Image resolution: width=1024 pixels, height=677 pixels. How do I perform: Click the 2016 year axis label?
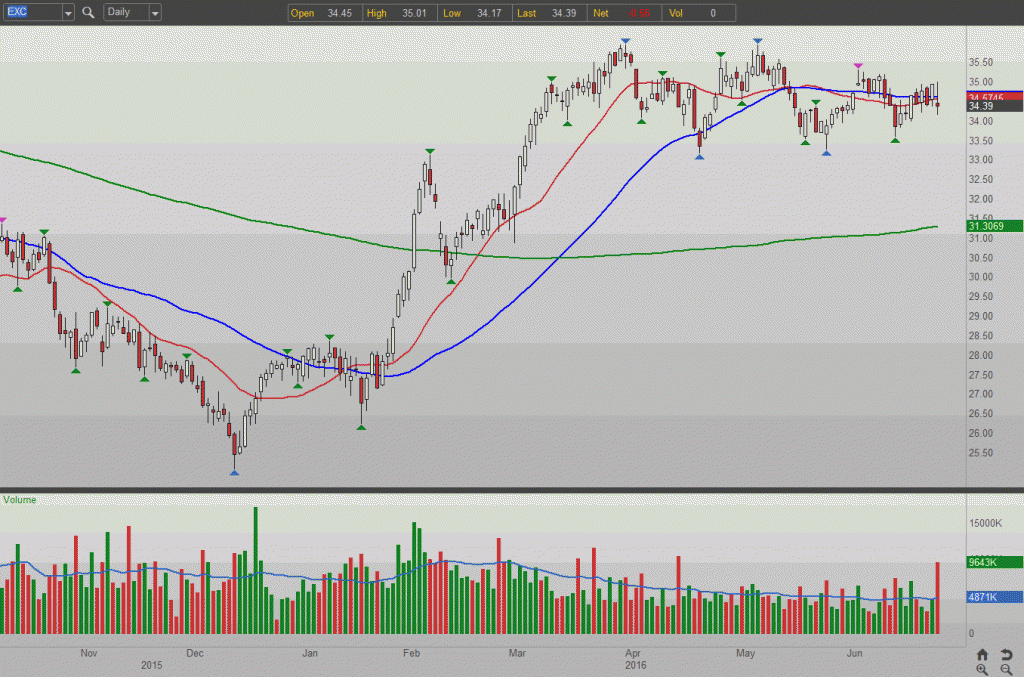[x=635, y=665]
